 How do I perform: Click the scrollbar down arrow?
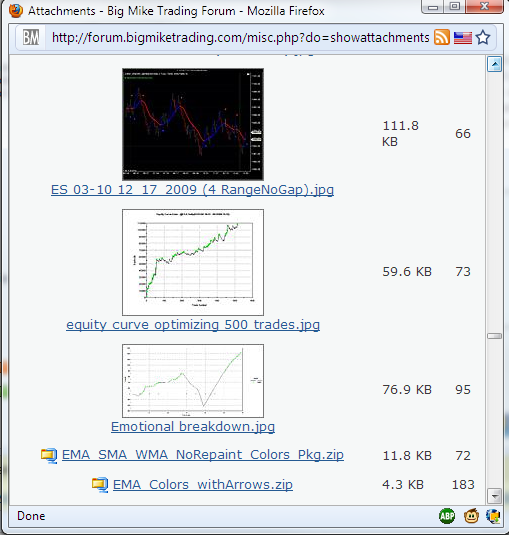[494, 496]
